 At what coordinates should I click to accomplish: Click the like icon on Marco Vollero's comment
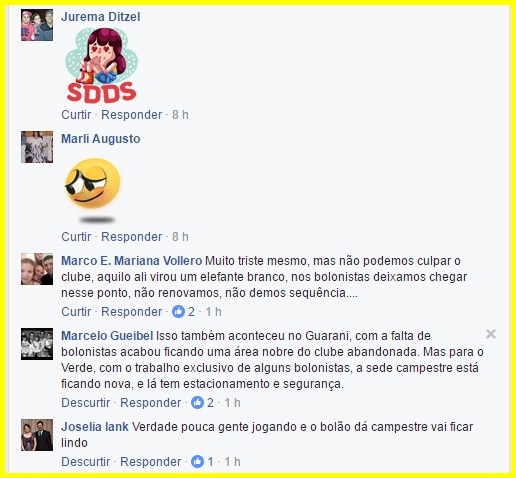178,312
